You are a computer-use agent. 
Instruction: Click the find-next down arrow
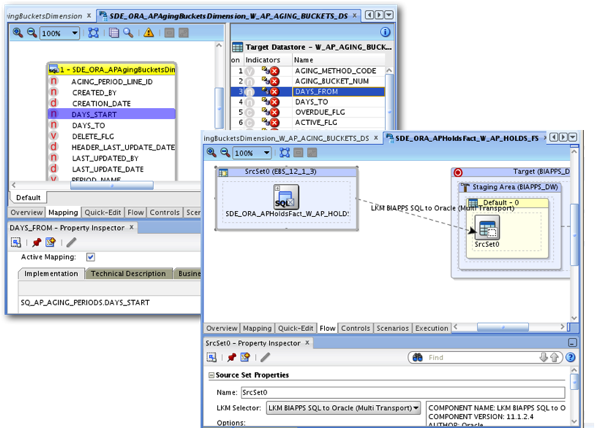[543, 357]
